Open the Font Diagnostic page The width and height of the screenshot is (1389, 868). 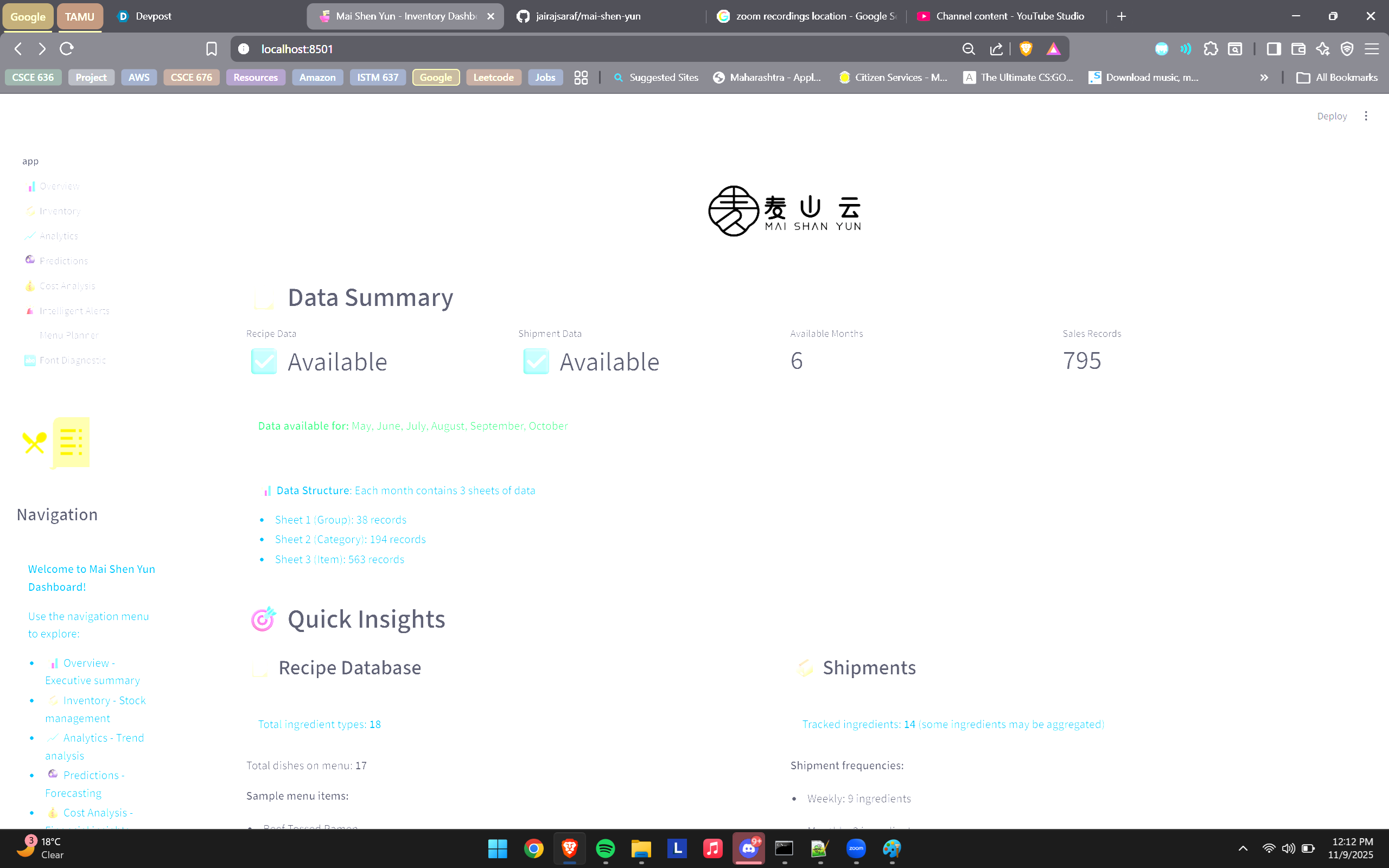pos(72,360)
